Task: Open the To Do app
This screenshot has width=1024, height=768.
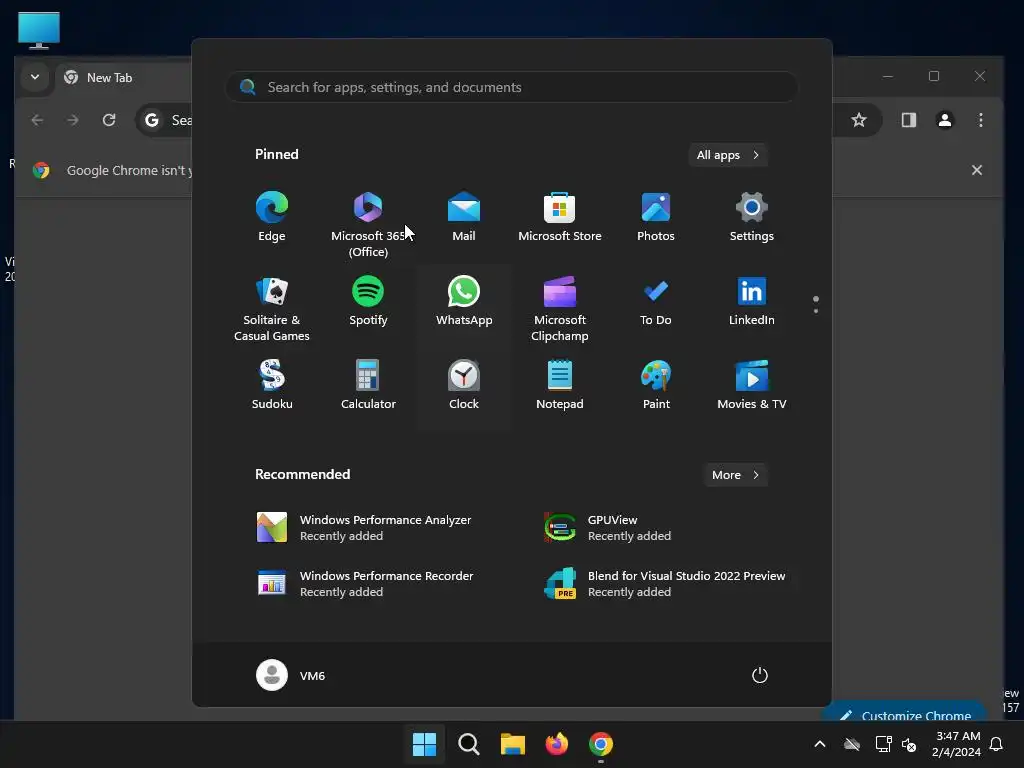Action: click(x=656, y=302)
